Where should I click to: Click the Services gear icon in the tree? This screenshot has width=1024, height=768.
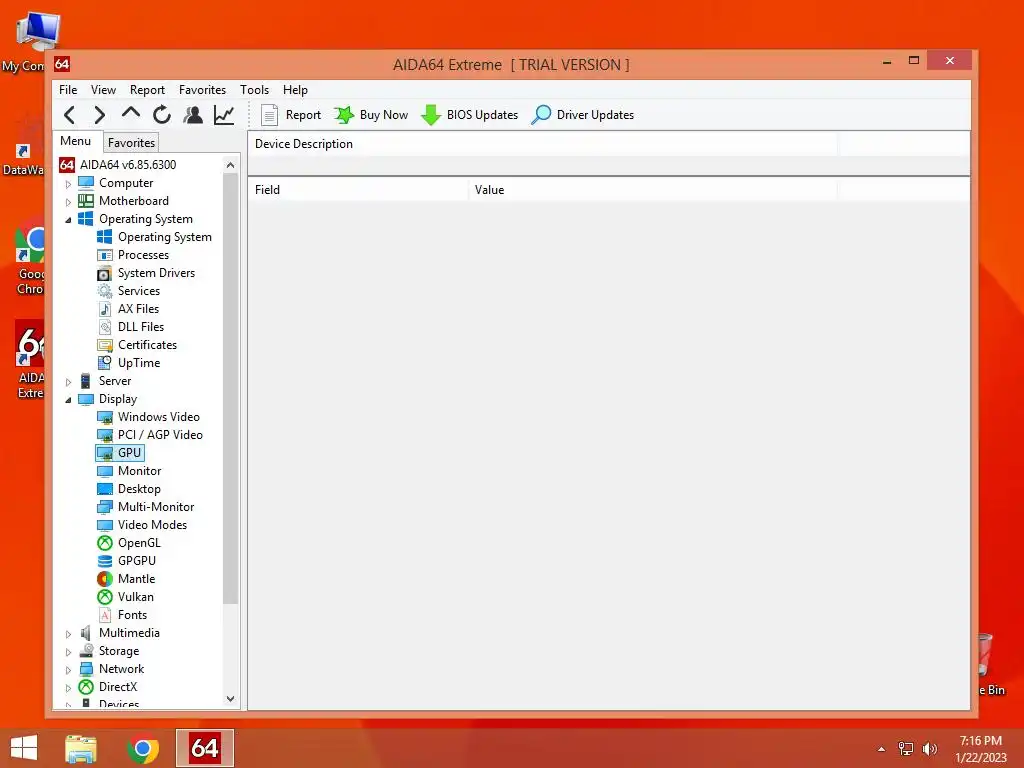[x=104, y=291]
